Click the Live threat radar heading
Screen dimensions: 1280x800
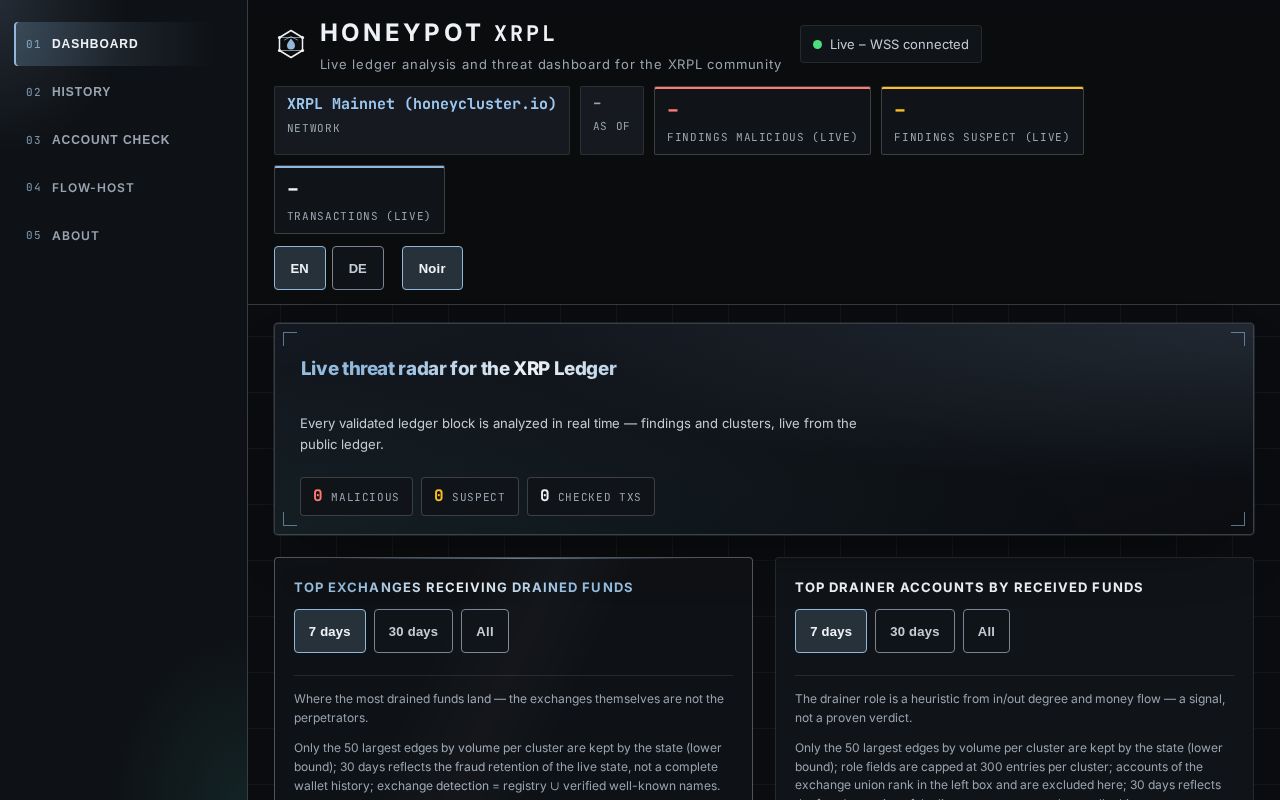(x=458, y=368)
